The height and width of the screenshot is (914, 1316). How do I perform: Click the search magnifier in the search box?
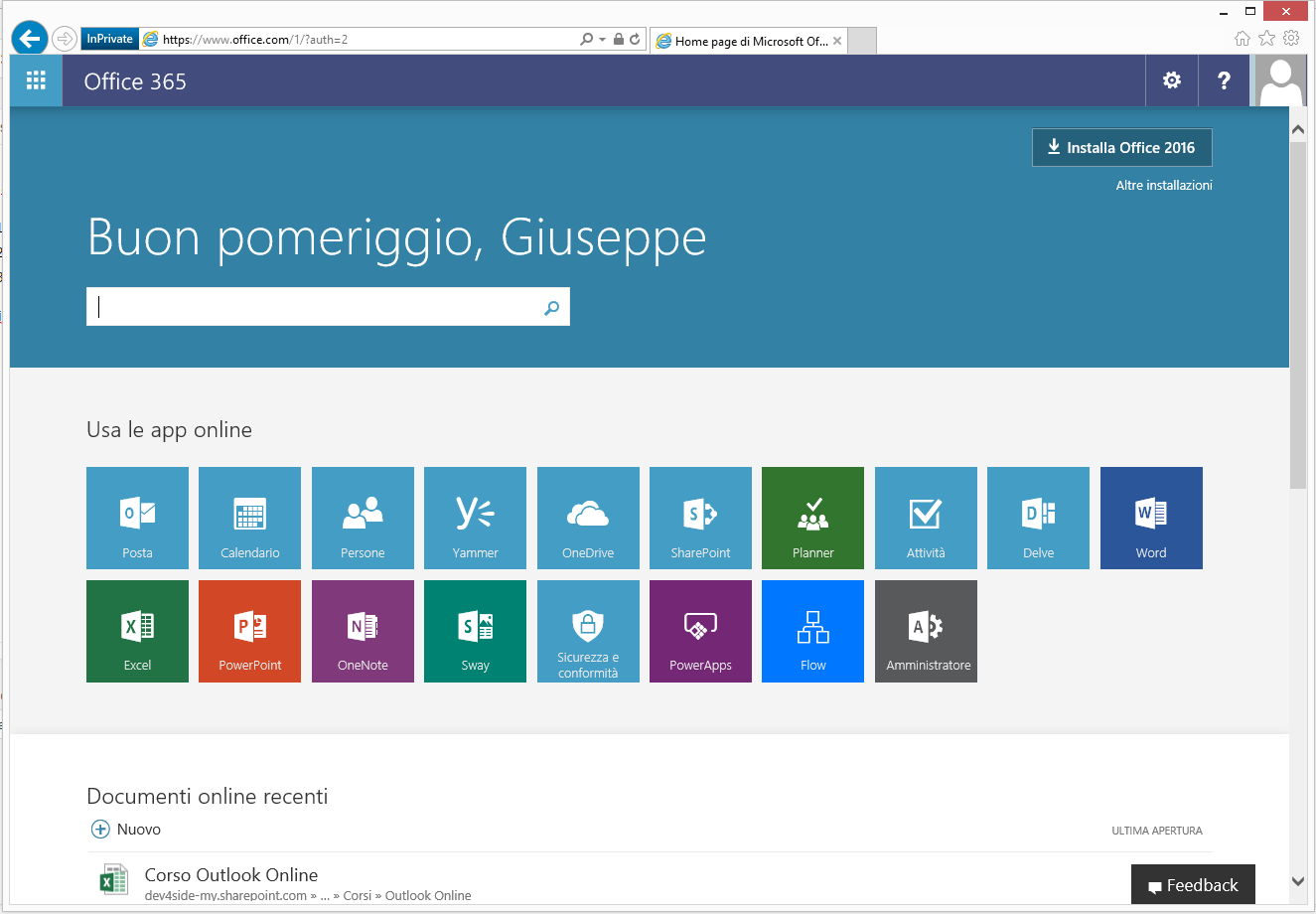551,308
